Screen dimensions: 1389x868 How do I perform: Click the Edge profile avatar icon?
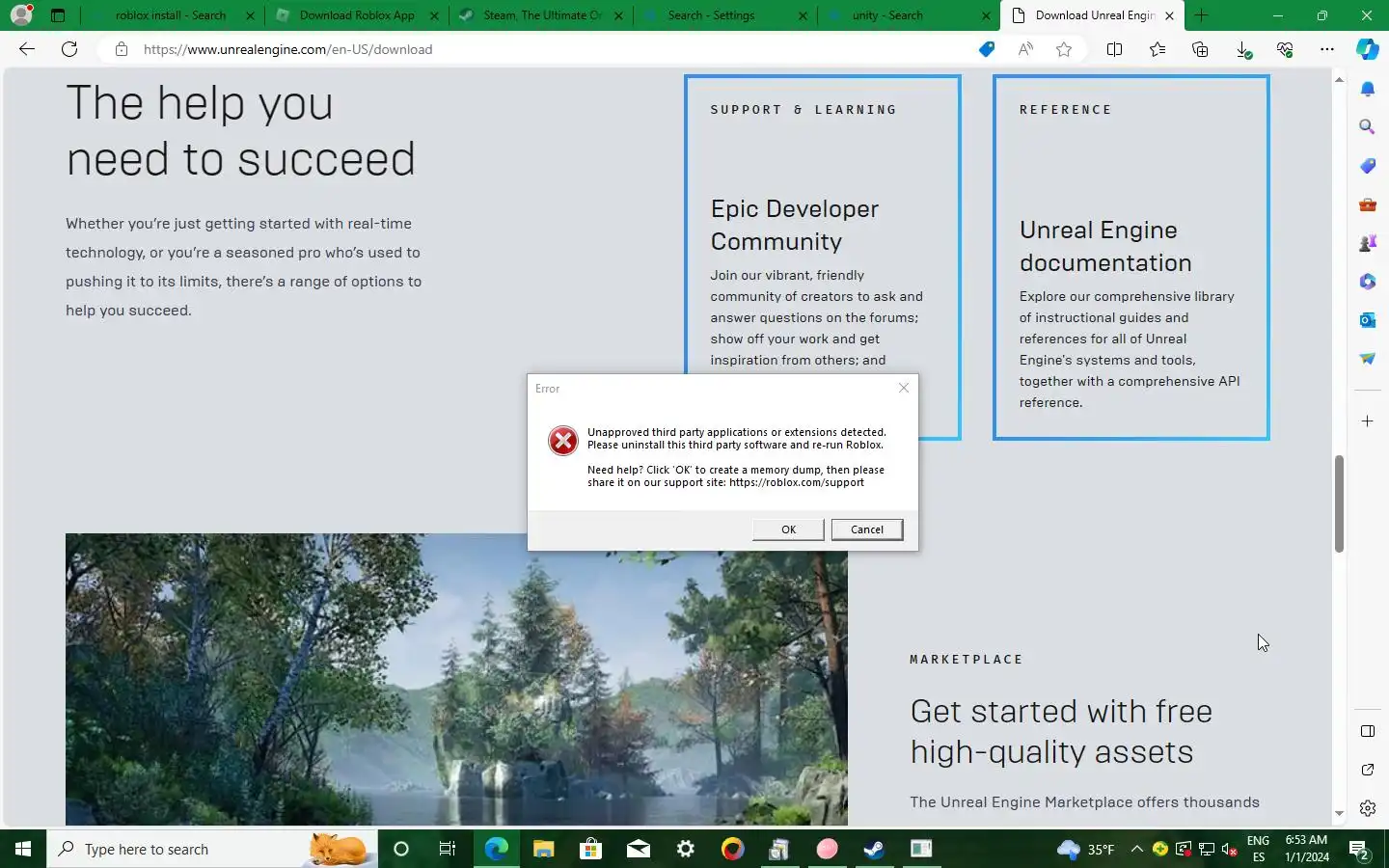[x=20, y=14]
